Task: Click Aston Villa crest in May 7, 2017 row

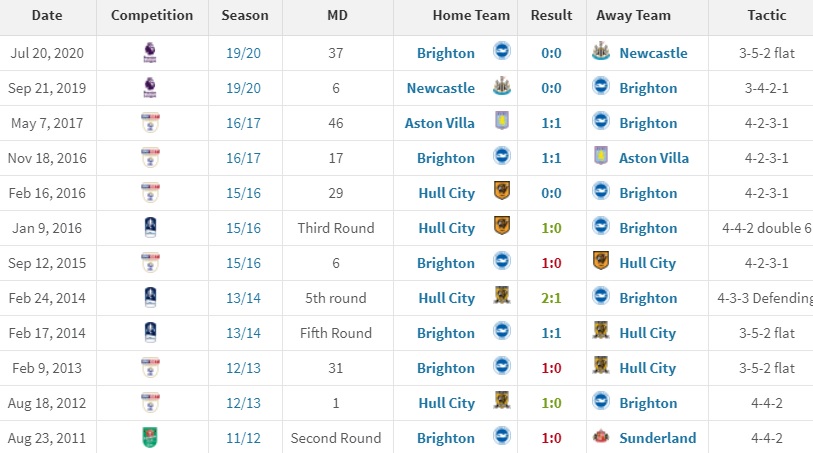Action: coord(502,121)
